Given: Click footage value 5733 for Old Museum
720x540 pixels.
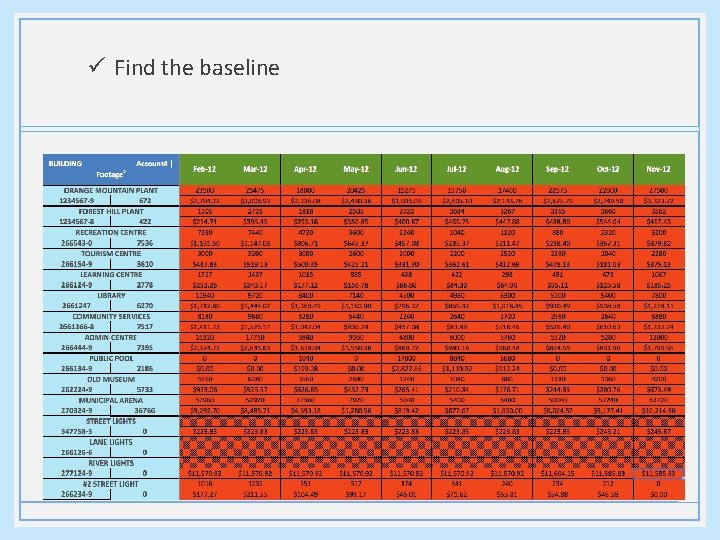Looking at the screenshot, I should 145,390.
